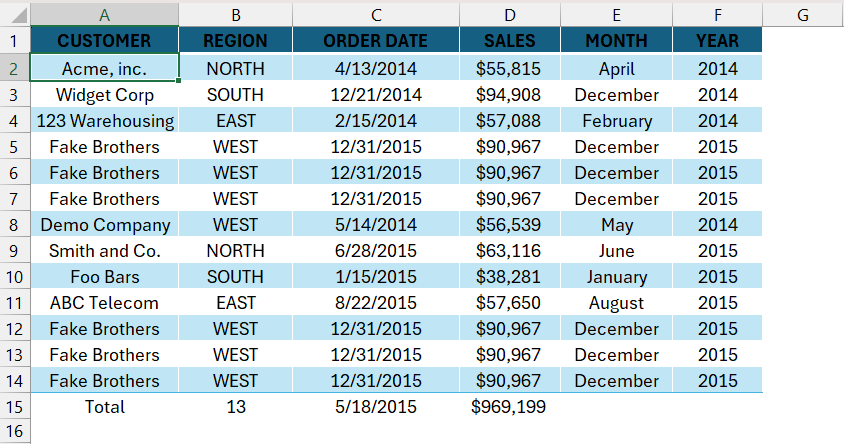Select the Widget Corp cell
This screenshot has width=844, height=444.
pos(104,95)
